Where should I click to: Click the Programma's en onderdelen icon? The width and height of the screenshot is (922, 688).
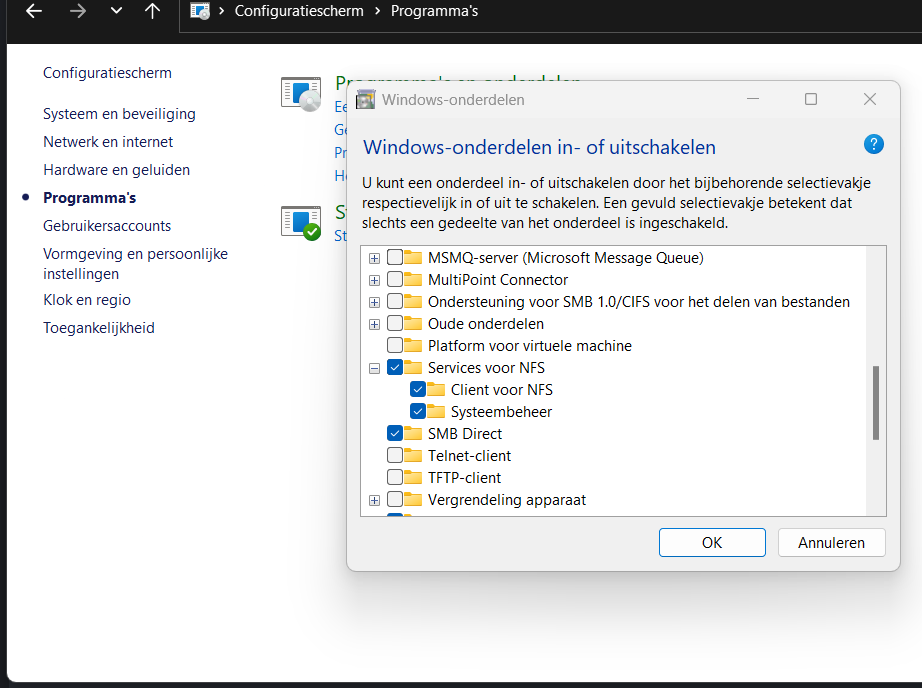301,94
